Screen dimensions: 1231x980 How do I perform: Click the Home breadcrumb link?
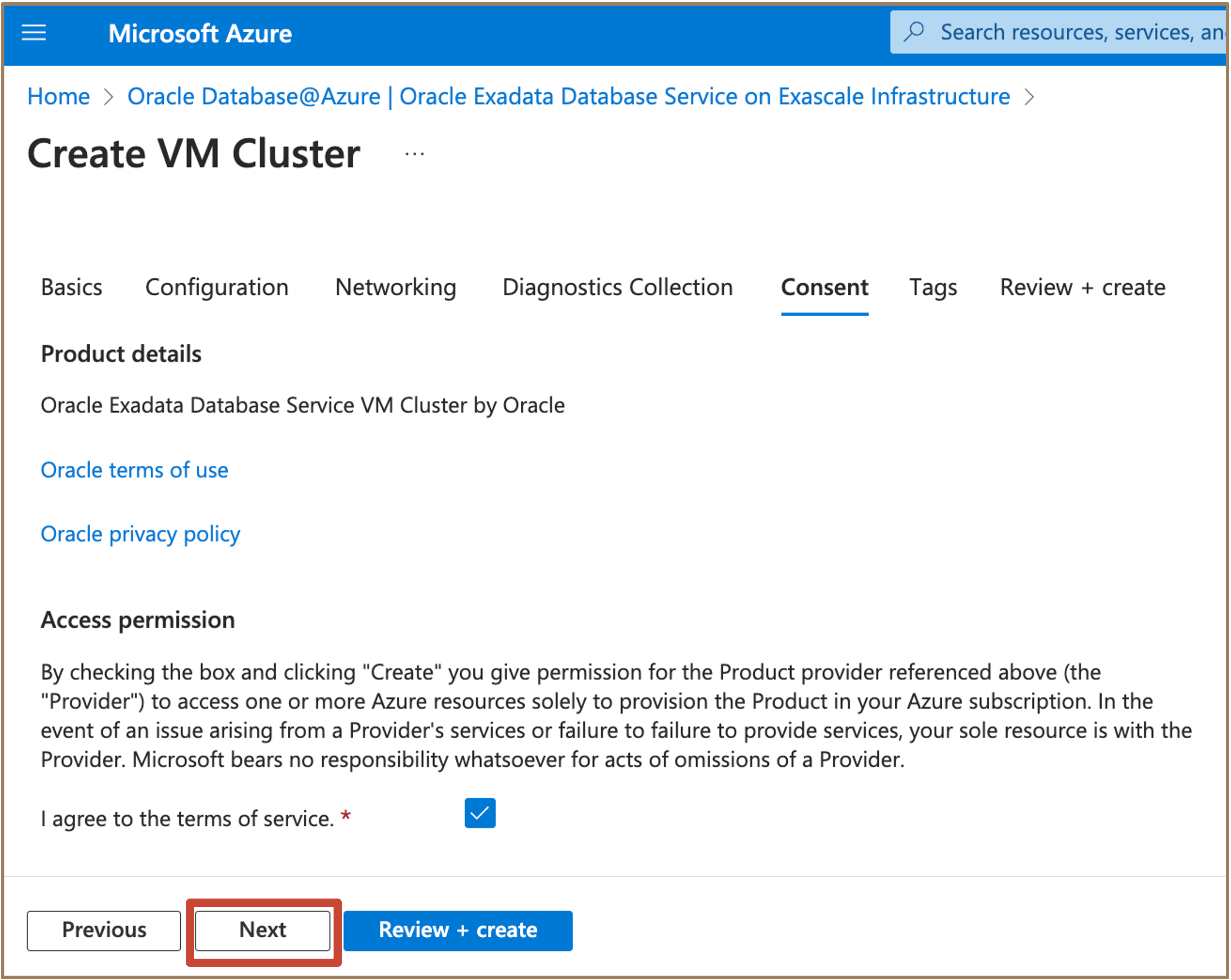[59, 97]
